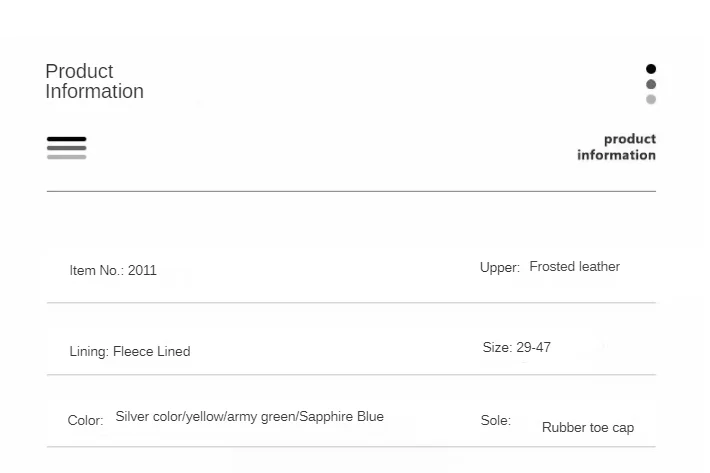This screenshot has height=473, width=710.
Task: Click the Upper: label
Action: (499, 268)
